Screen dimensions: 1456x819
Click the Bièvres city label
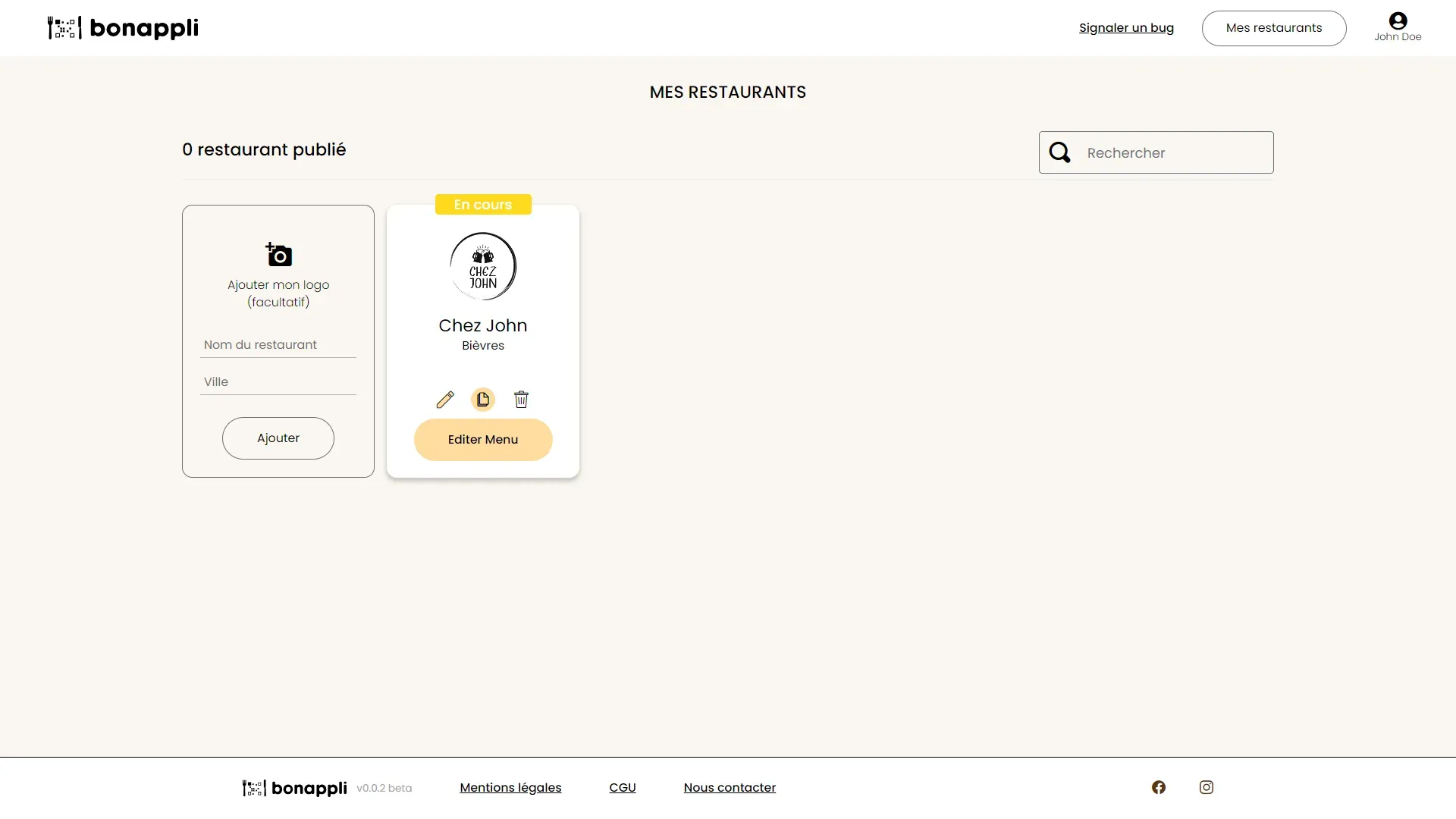[483, 346]
